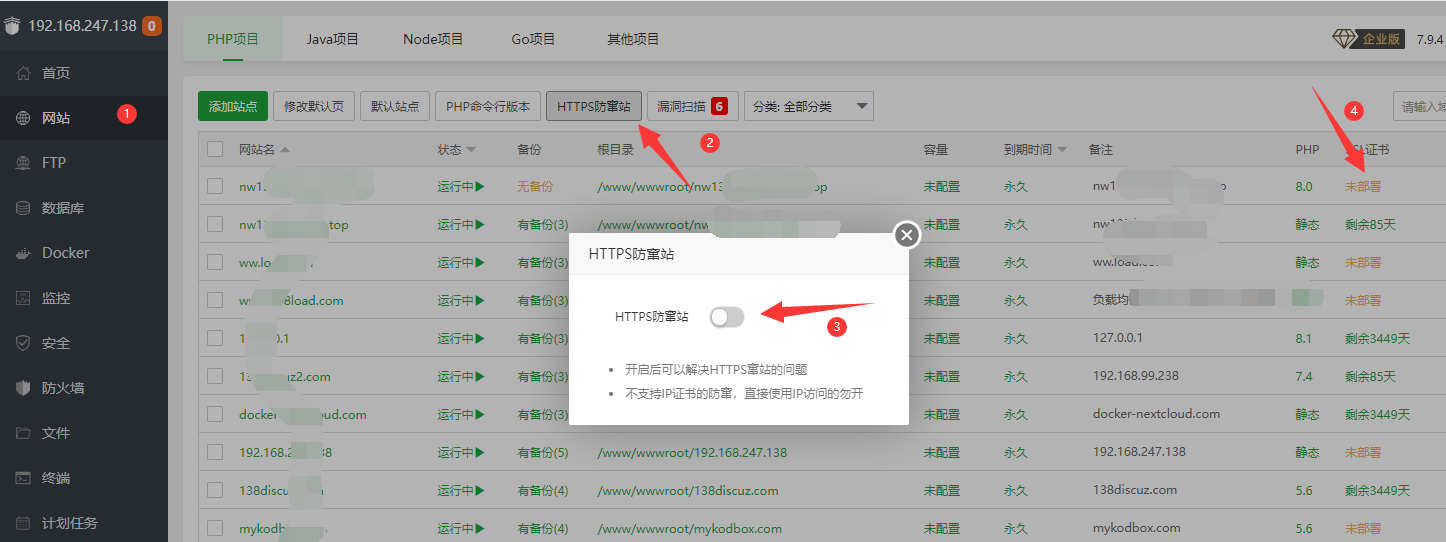
Task: Switch to the PHP项目 tab
Action: click(x=233, y=39)
